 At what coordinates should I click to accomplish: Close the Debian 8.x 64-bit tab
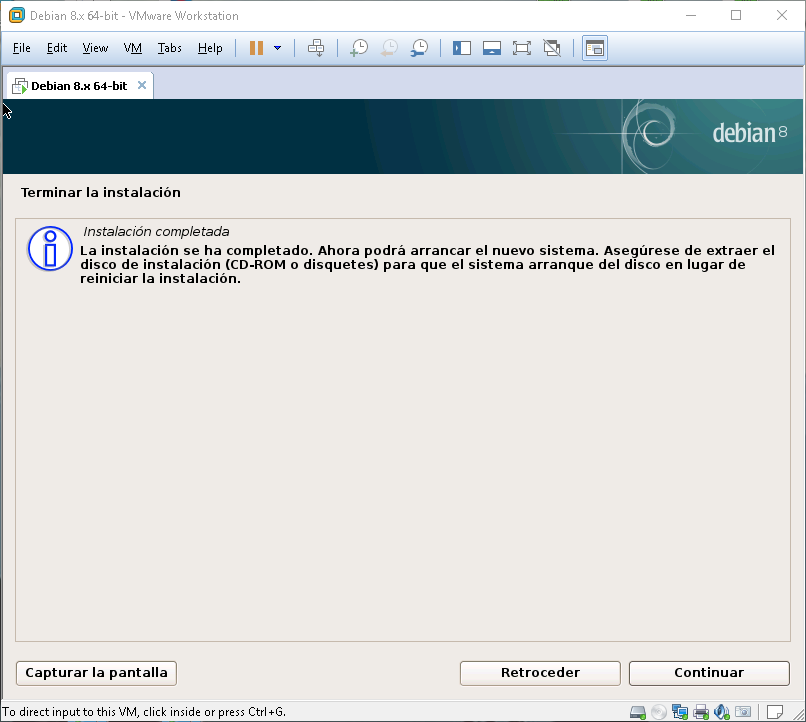142,85
